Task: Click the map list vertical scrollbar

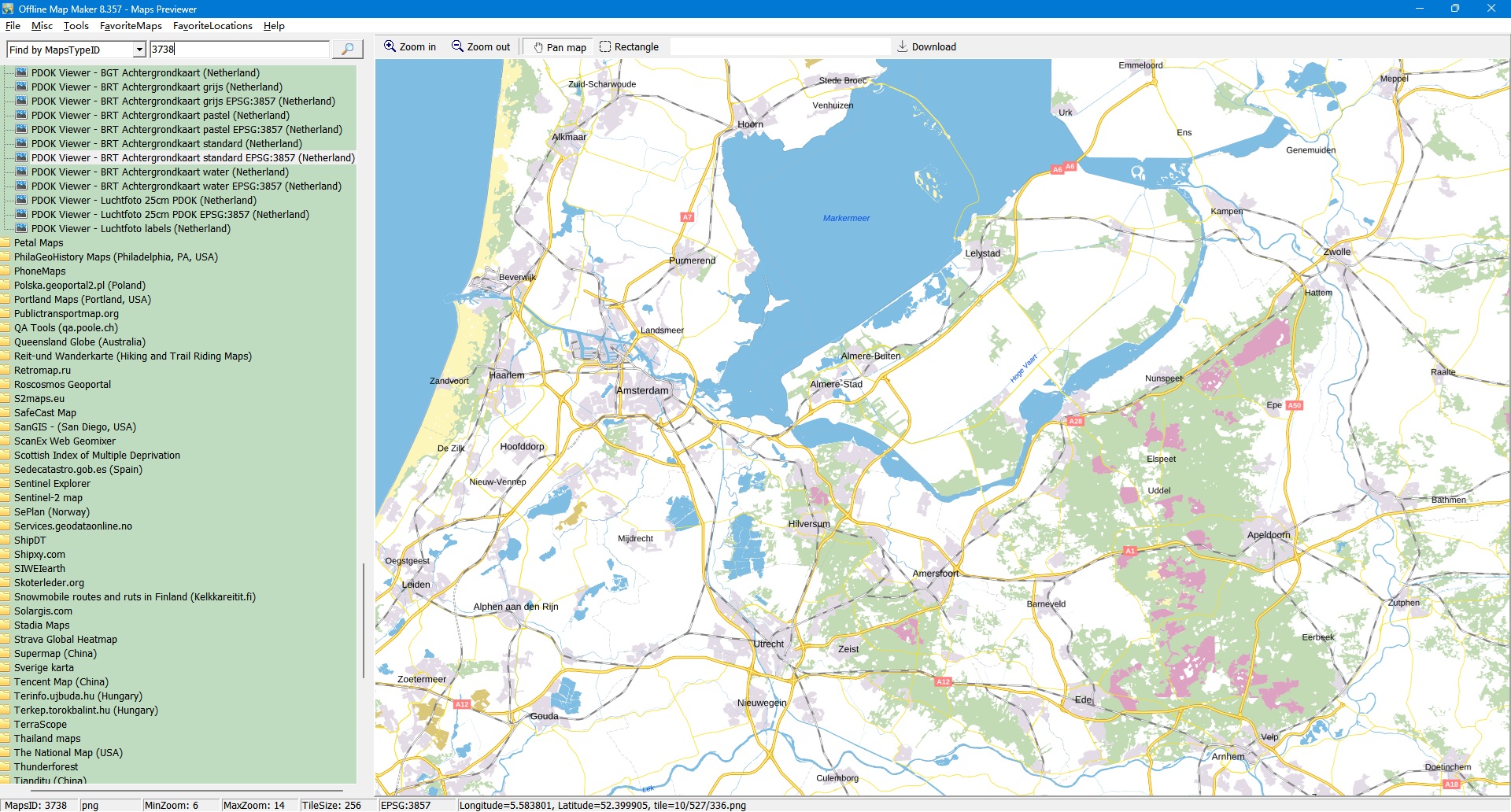Action: point(363,620)
